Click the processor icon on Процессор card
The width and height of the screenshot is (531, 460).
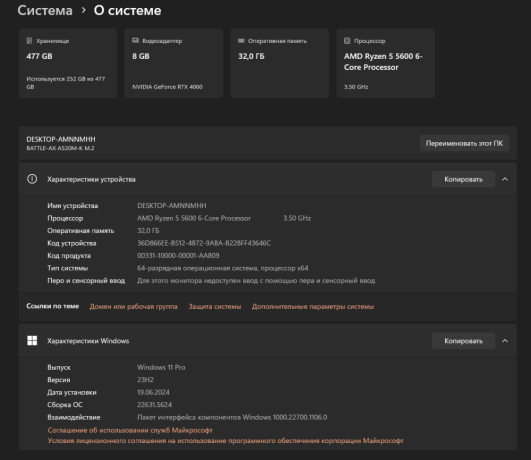[x=347, y=41]
